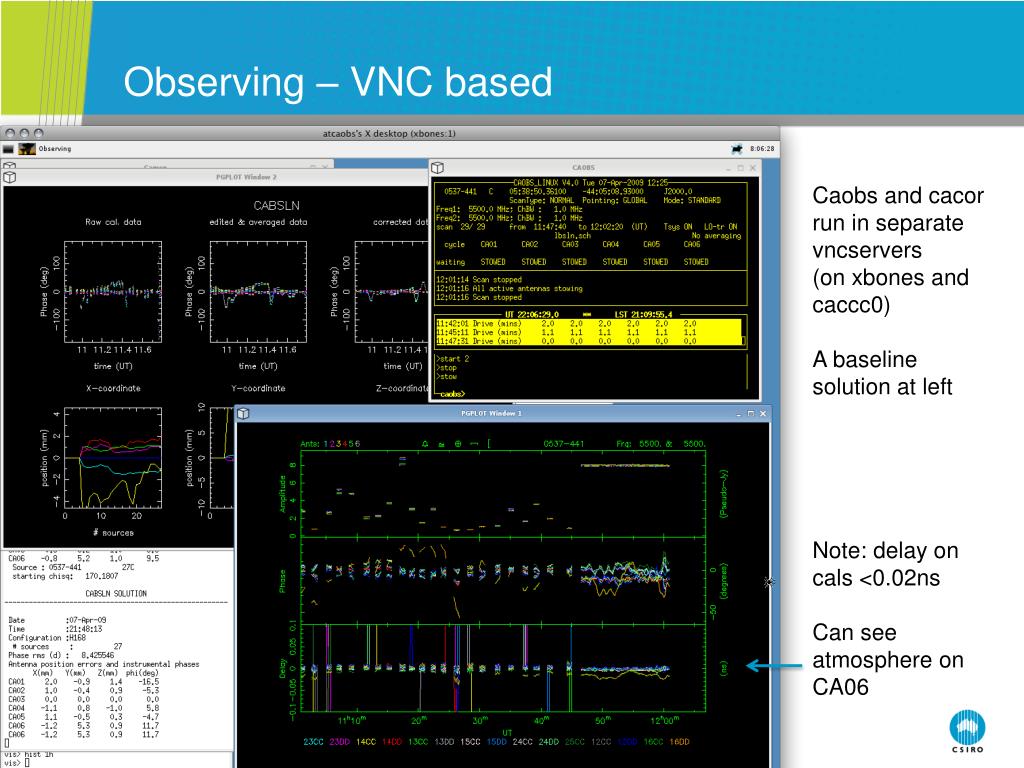The image size is (1024, 768).
Task: Click the pin icon beside the panel clock
Action: 737,149
